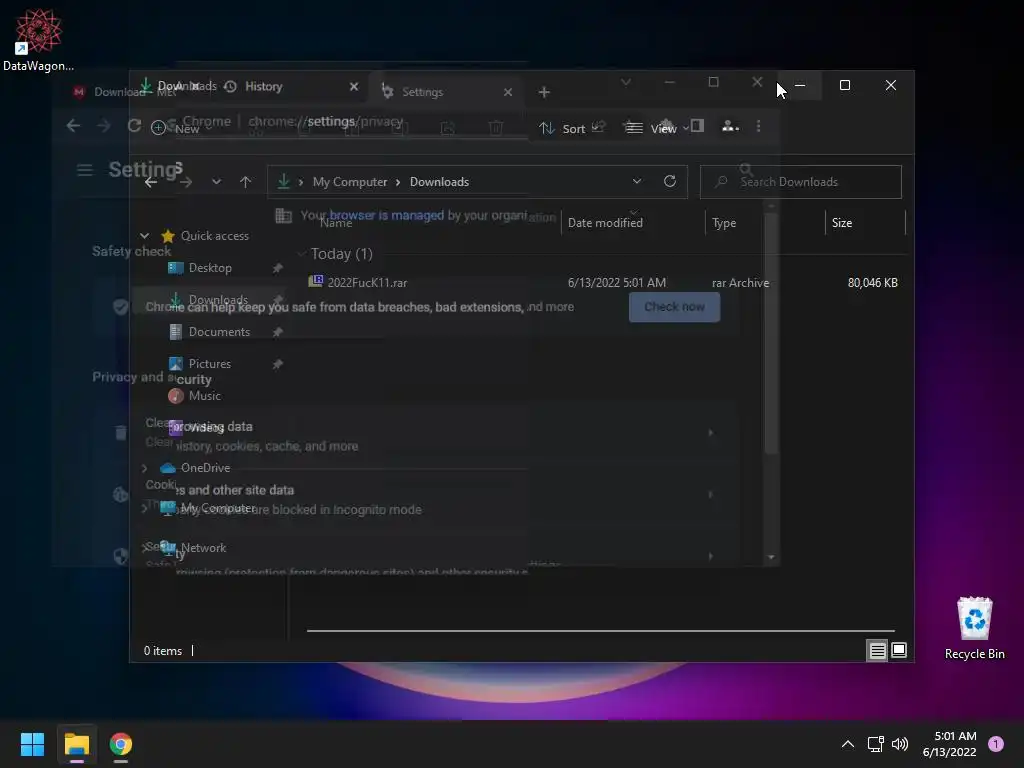Open Pictures from Quick access

click(x=210, y=364)
